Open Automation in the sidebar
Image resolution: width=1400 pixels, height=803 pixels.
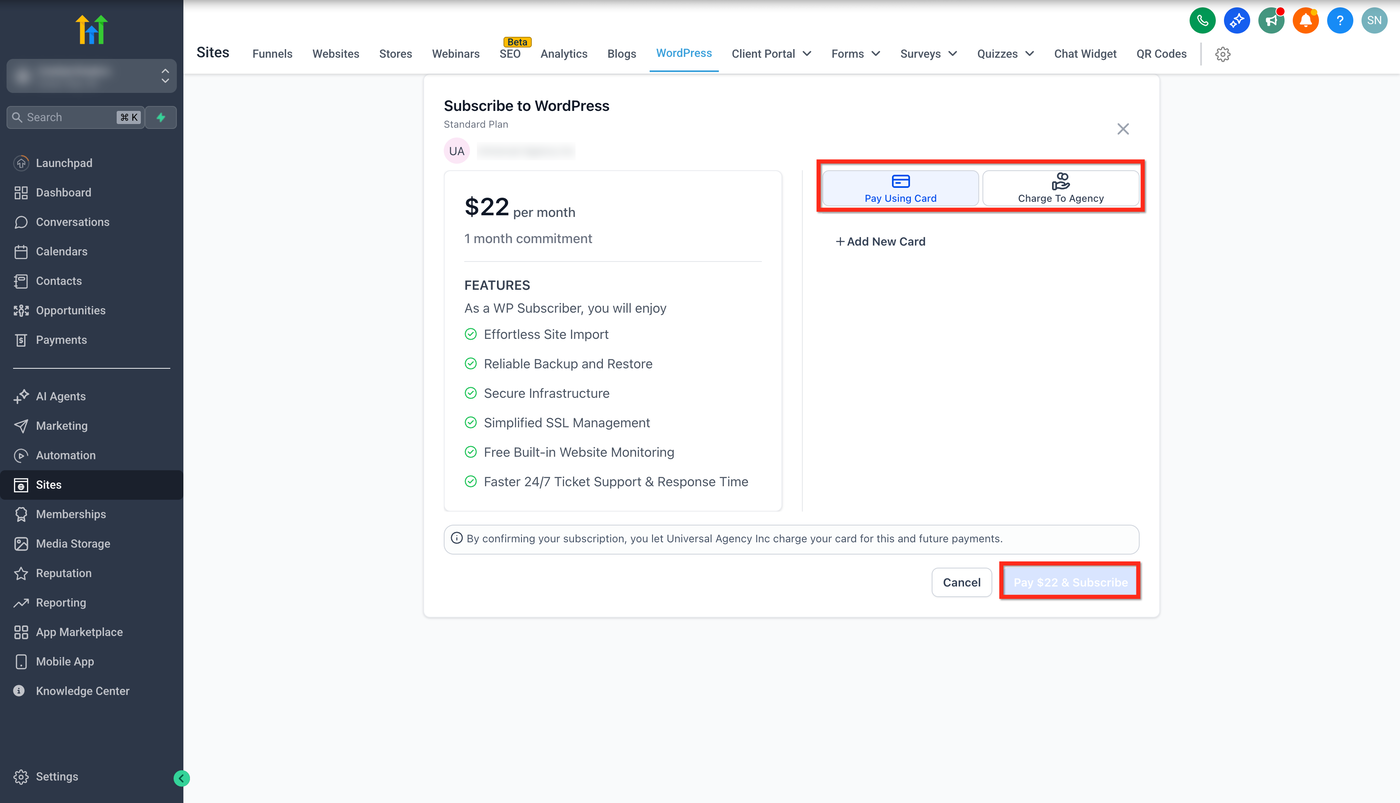[x=66, y=455]
